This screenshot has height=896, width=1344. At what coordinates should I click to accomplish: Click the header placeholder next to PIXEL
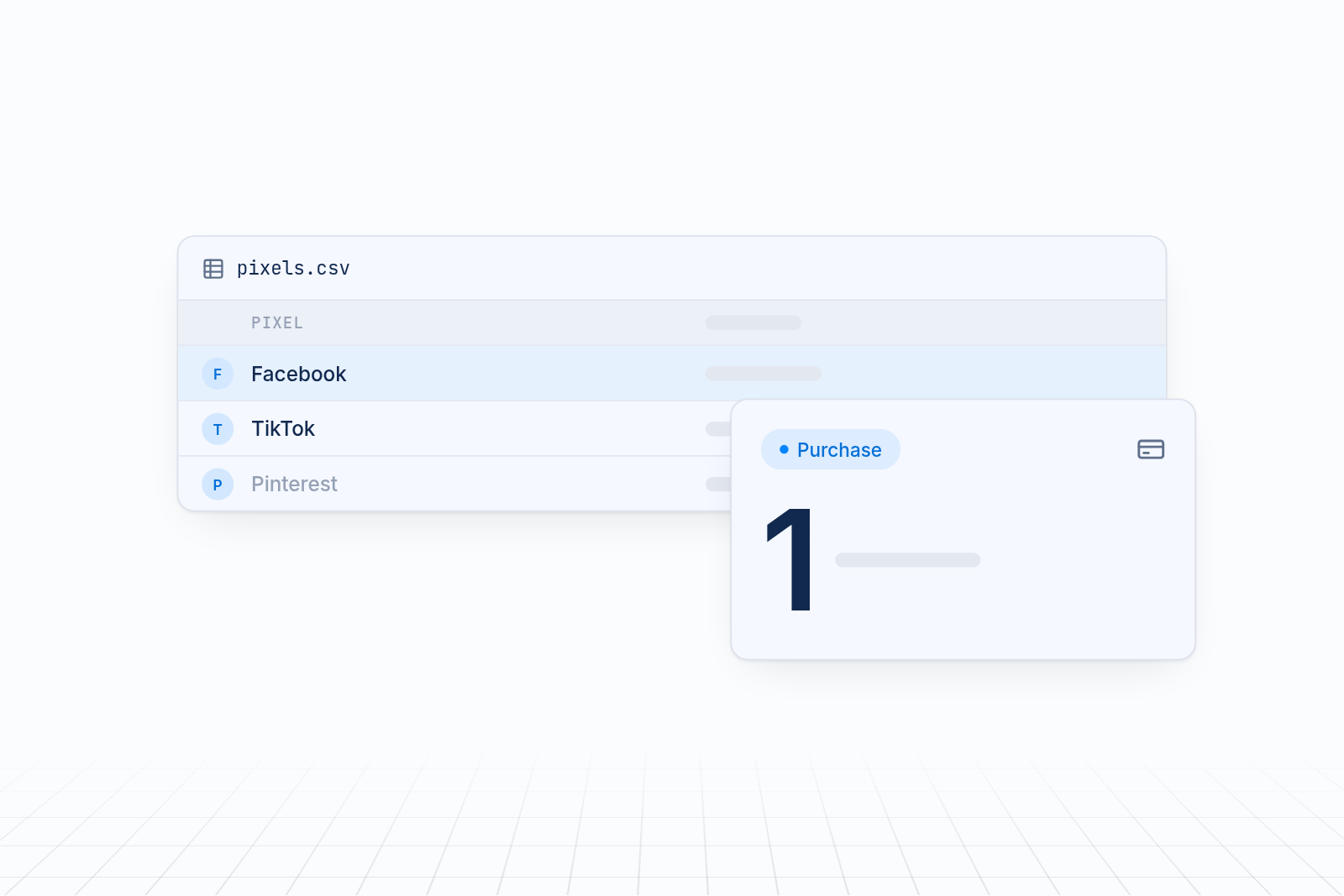click(753, 322)
